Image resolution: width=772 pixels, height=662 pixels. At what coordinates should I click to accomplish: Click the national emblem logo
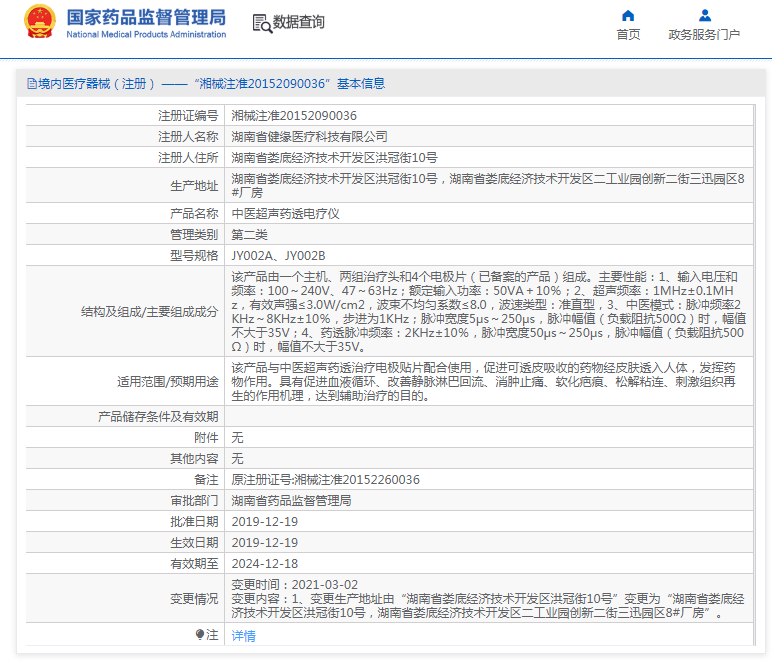point(40,22)
